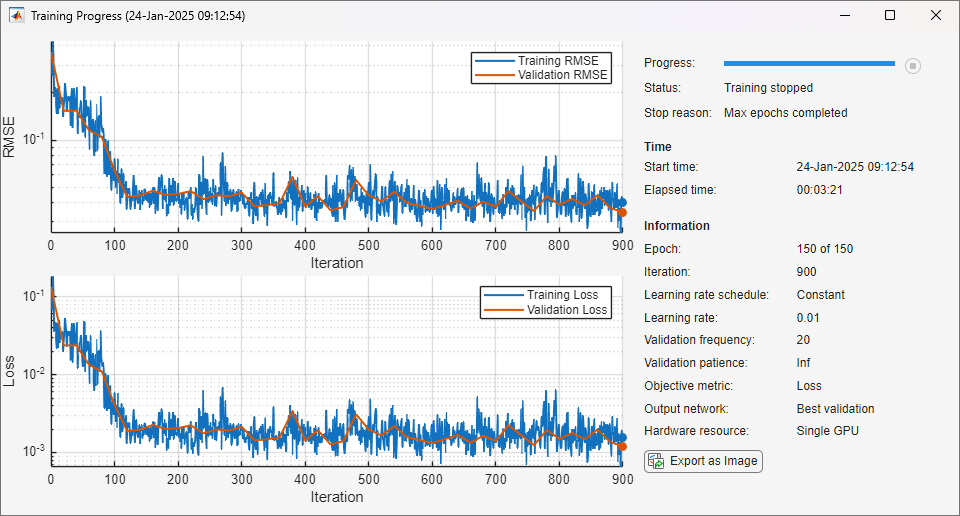Click the blue training progress bar
Screen dimensions: 960x516
tap(808, 64)
